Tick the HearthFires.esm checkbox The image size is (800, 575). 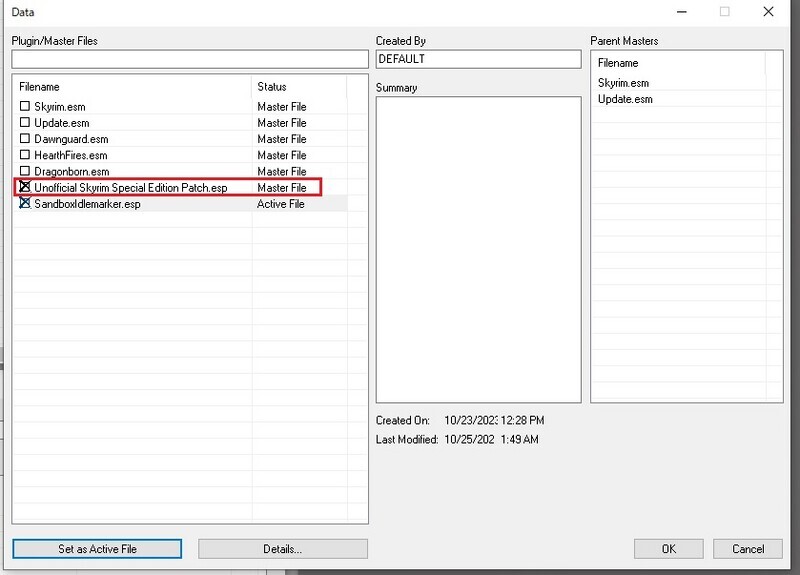coord(24,155)
